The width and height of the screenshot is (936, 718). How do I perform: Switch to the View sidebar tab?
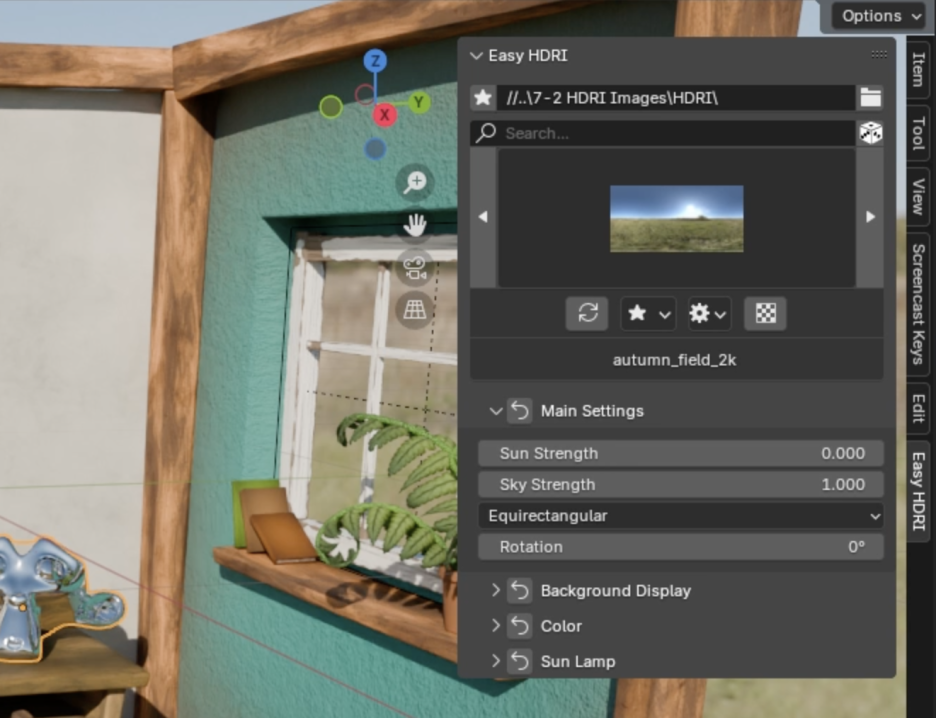click(x=919, y=196)
